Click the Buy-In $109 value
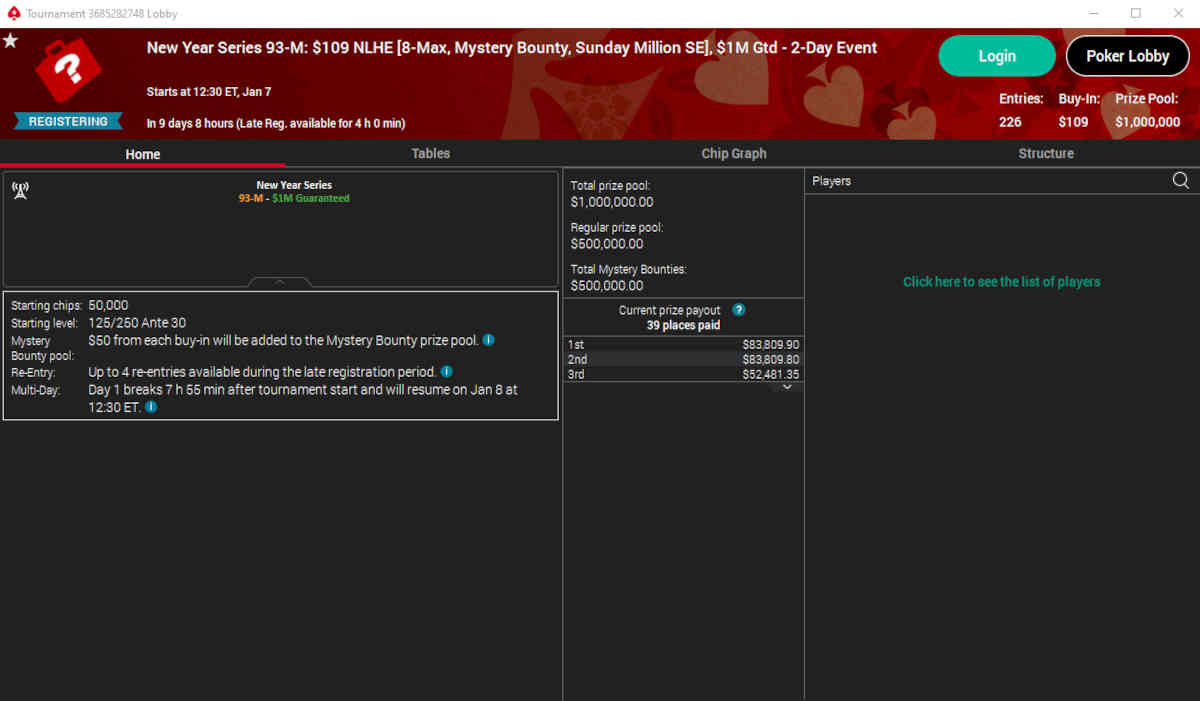 [1073, 122]
